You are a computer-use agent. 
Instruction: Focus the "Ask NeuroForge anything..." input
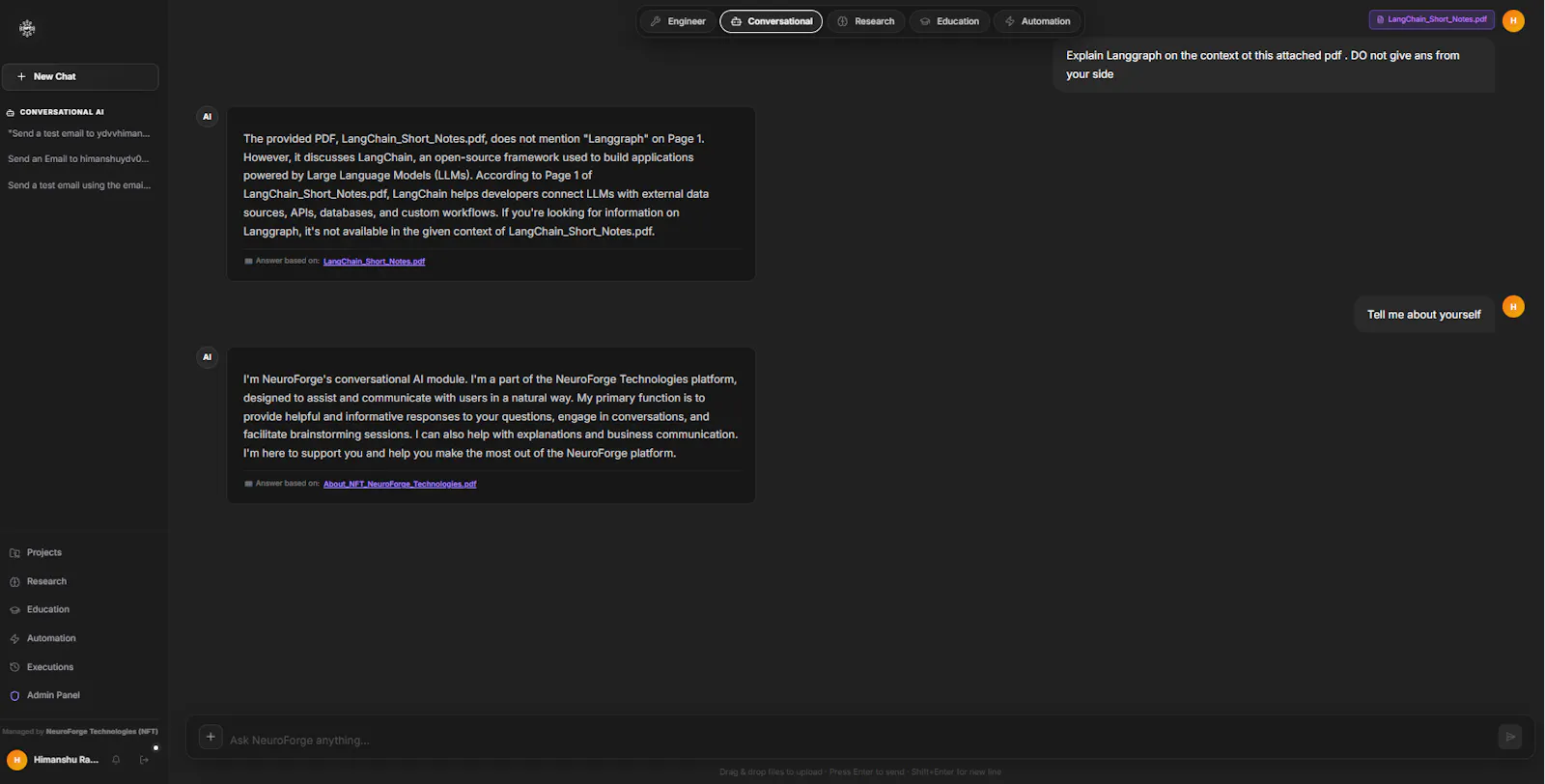pos(859,740)
